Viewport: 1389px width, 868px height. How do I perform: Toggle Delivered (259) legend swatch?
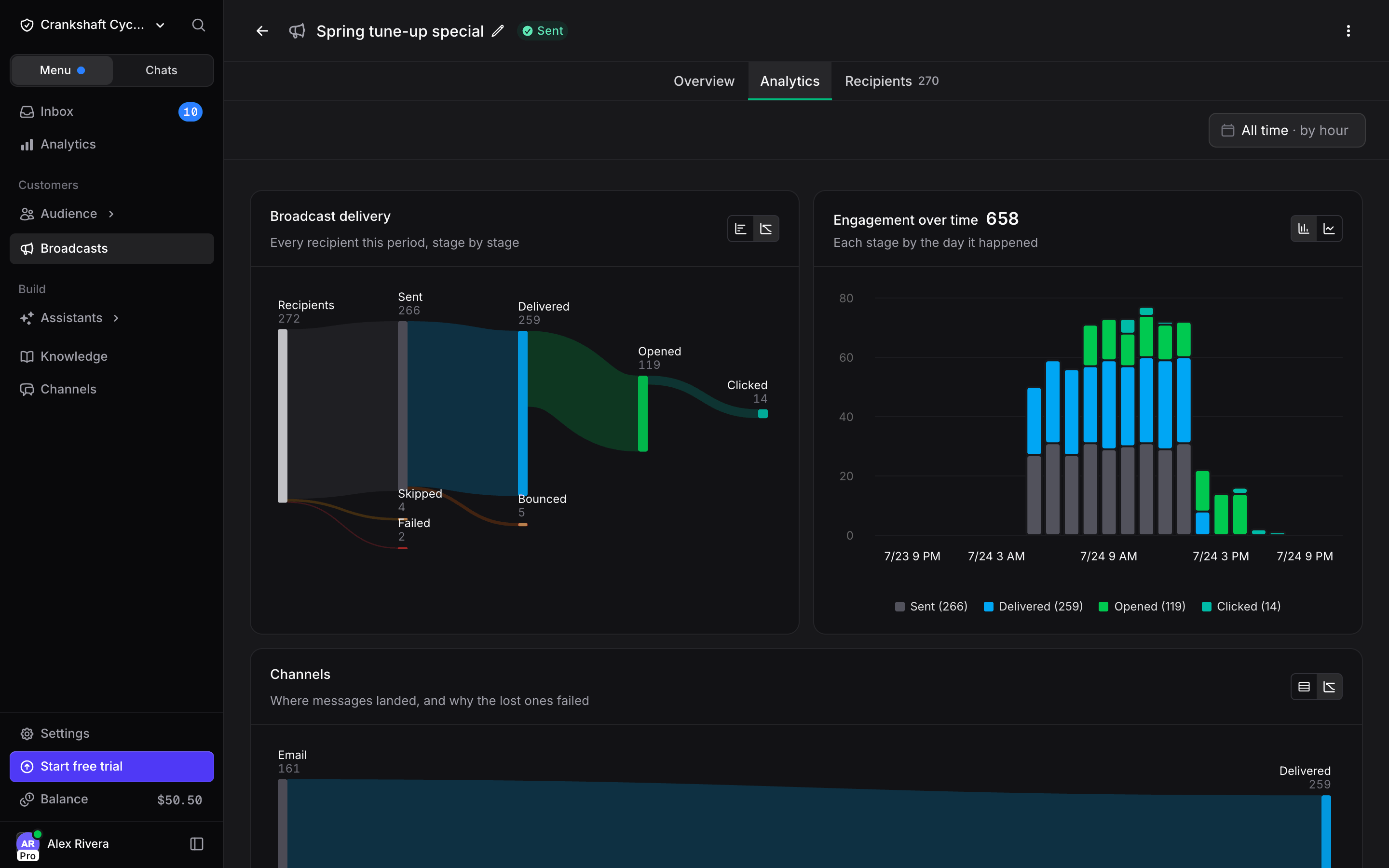(x=988, y=607)
